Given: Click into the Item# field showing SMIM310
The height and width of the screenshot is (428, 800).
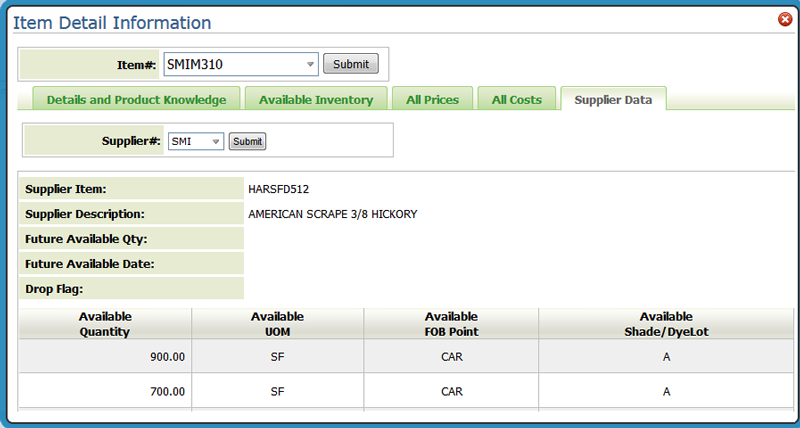Looking at the screenshot, I should pyautogui.click(x=230, y=65).
